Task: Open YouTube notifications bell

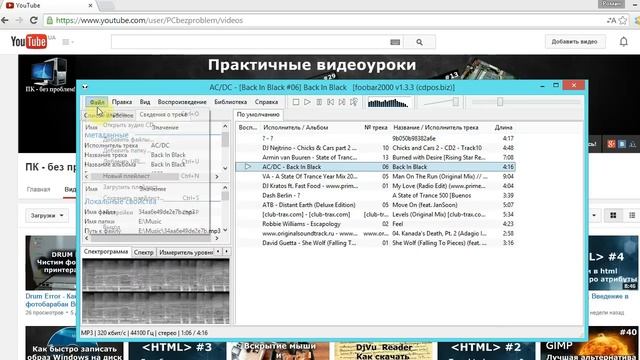Action: pos(624,42)
